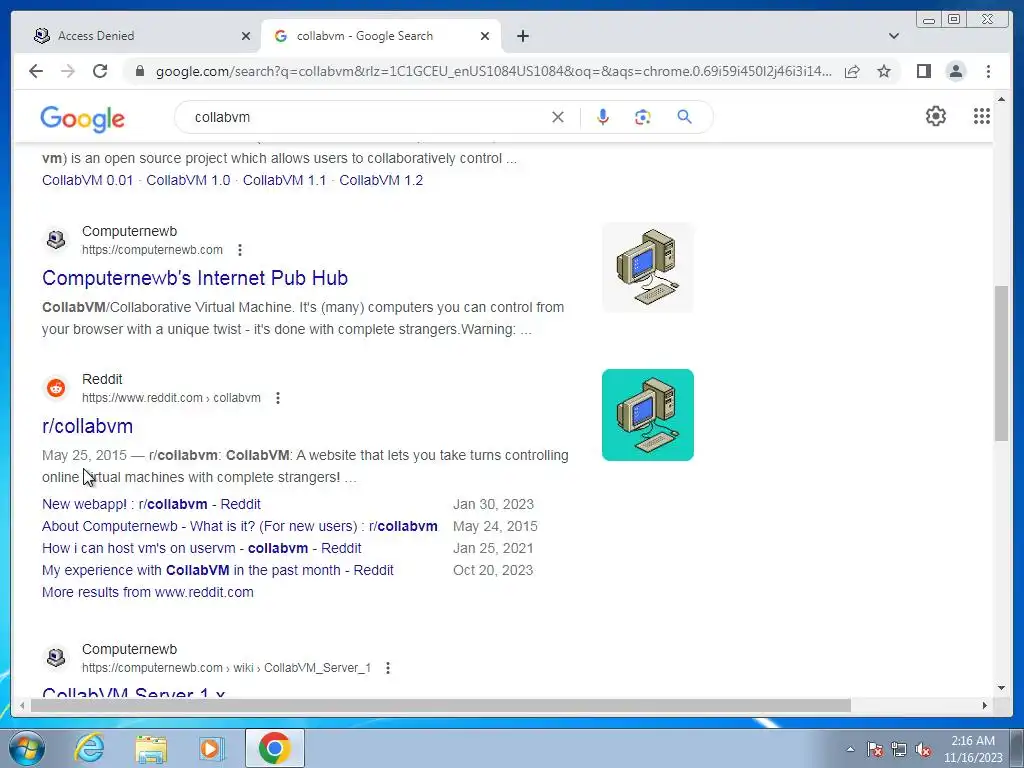
Task: Go back with the browser back arrow
Action: (36, 71)
